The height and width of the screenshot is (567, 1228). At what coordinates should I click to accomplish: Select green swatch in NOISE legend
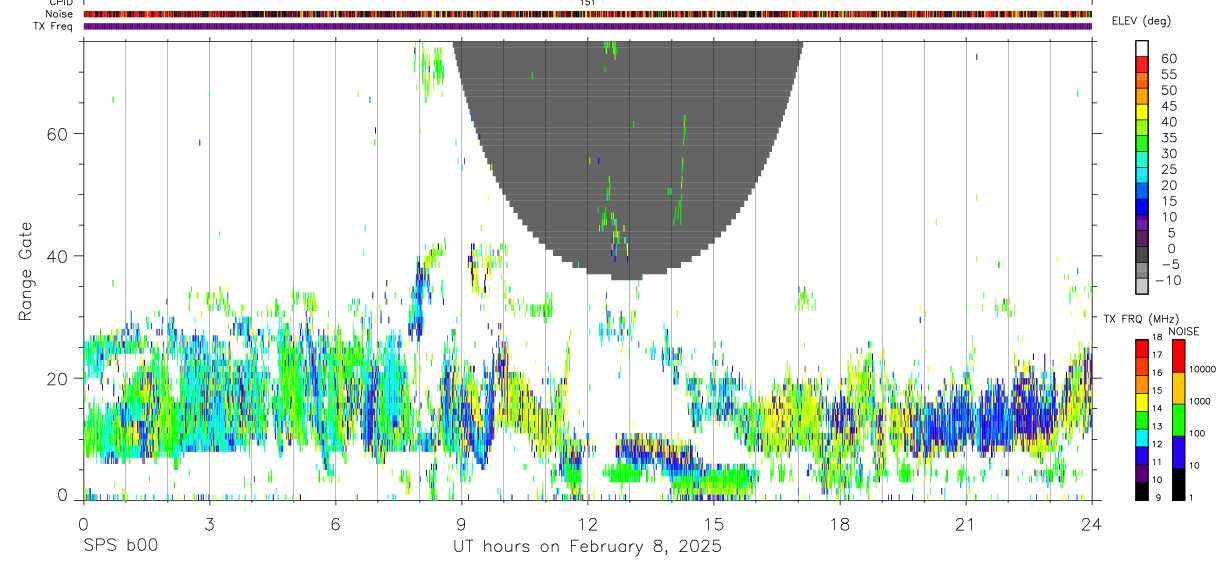click(x=1178, y=420)
